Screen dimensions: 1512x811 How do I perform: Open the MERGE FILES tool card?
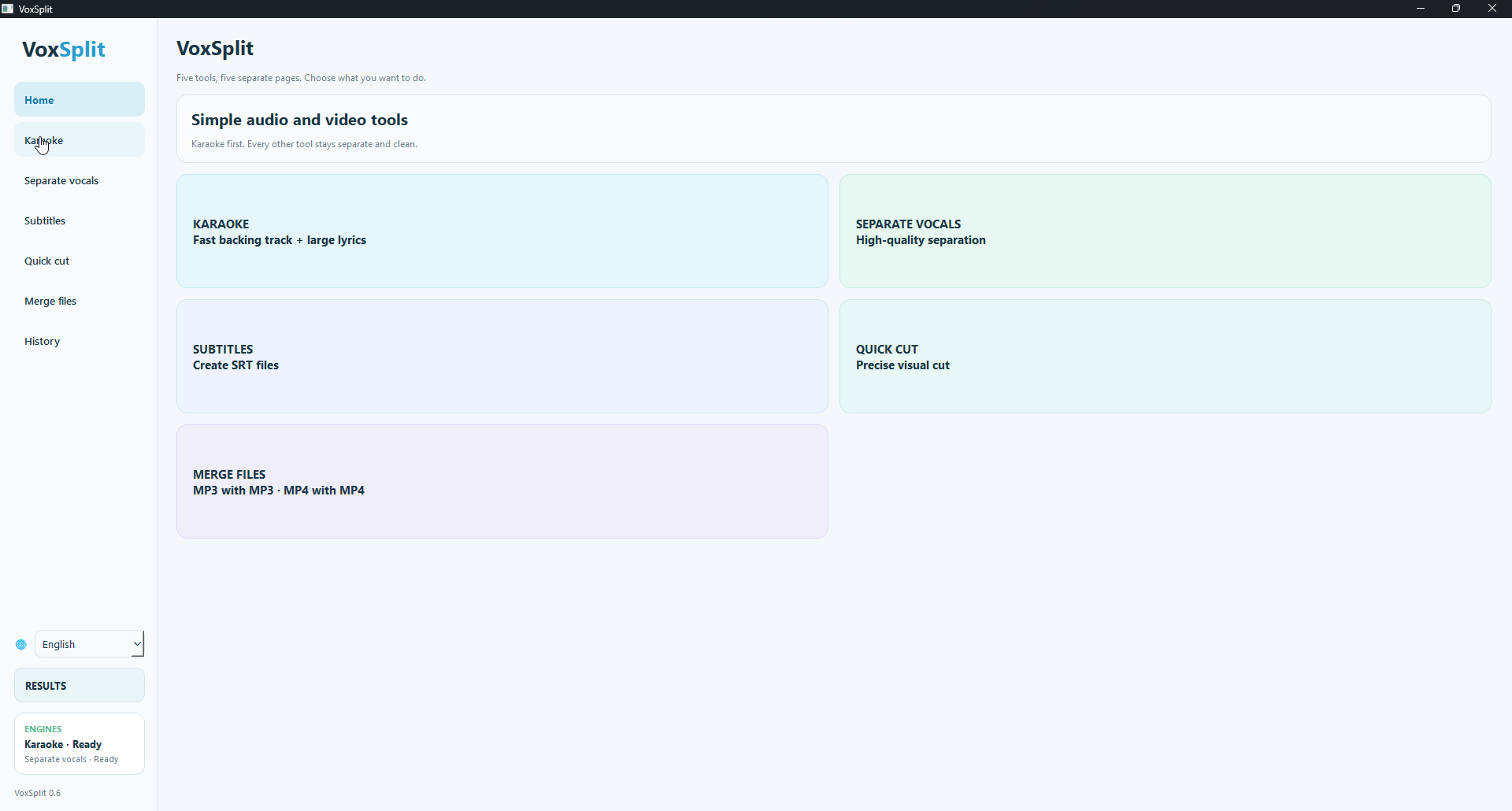[502, 481]
